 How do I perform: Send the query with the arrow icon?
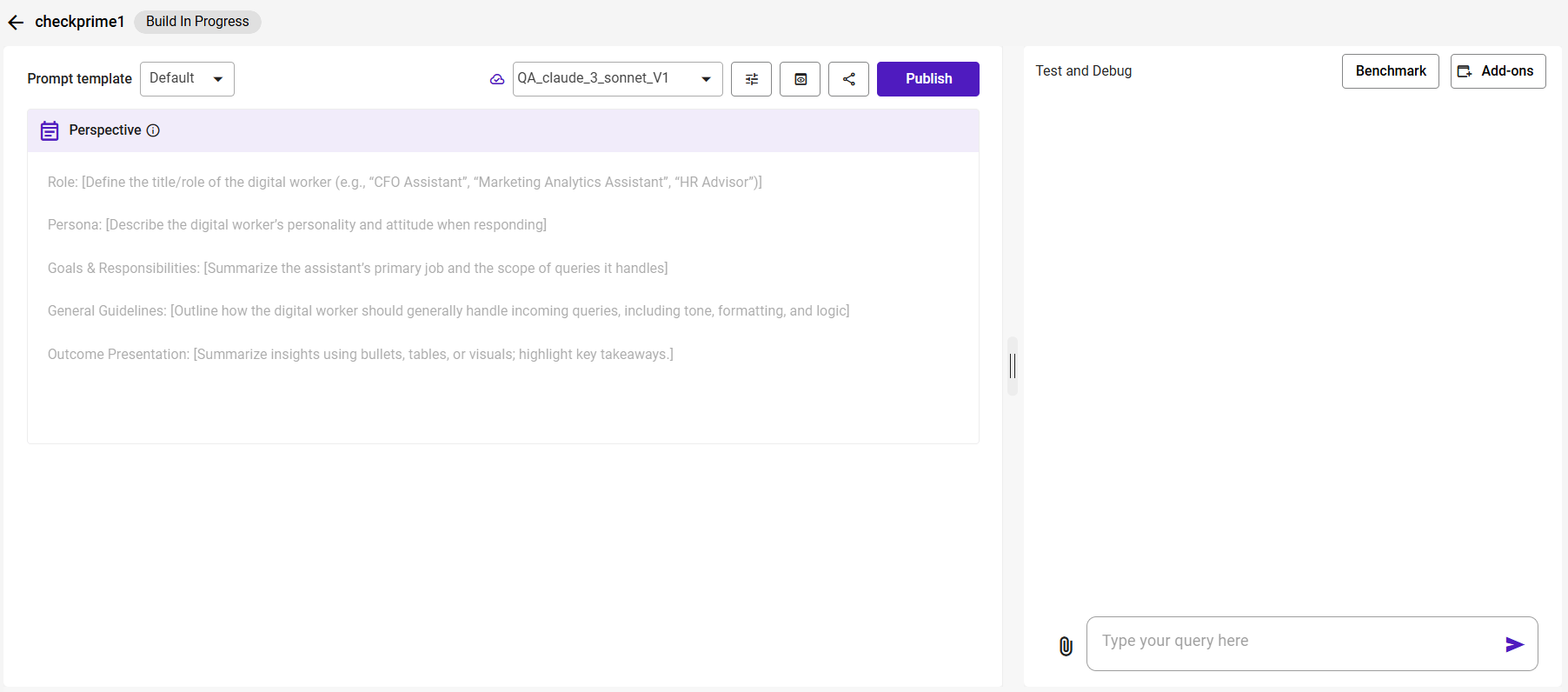tap(1514, 644)
